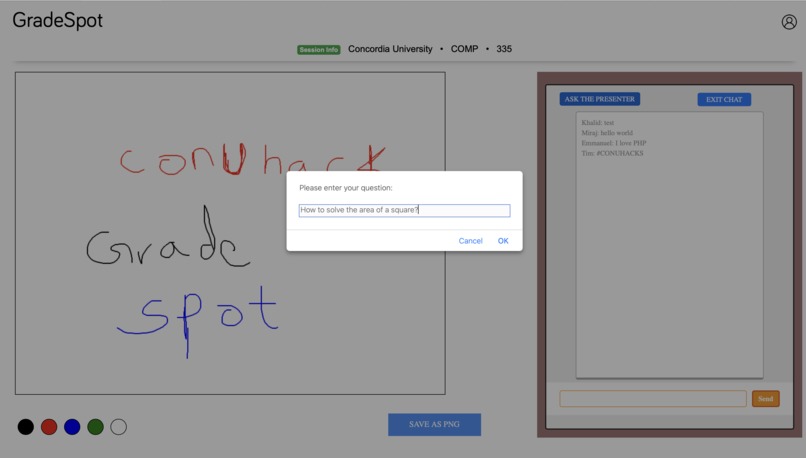Image resolution: width=806 pixels, height=458 pixels.
Task: Click the chat message input field
Action: (x=653, y=398)
